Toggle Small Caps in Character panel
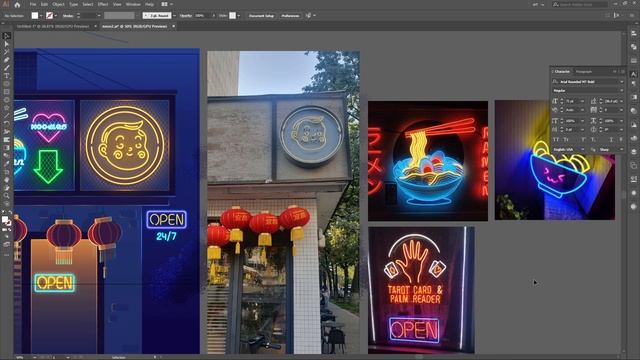 (566, 140)
